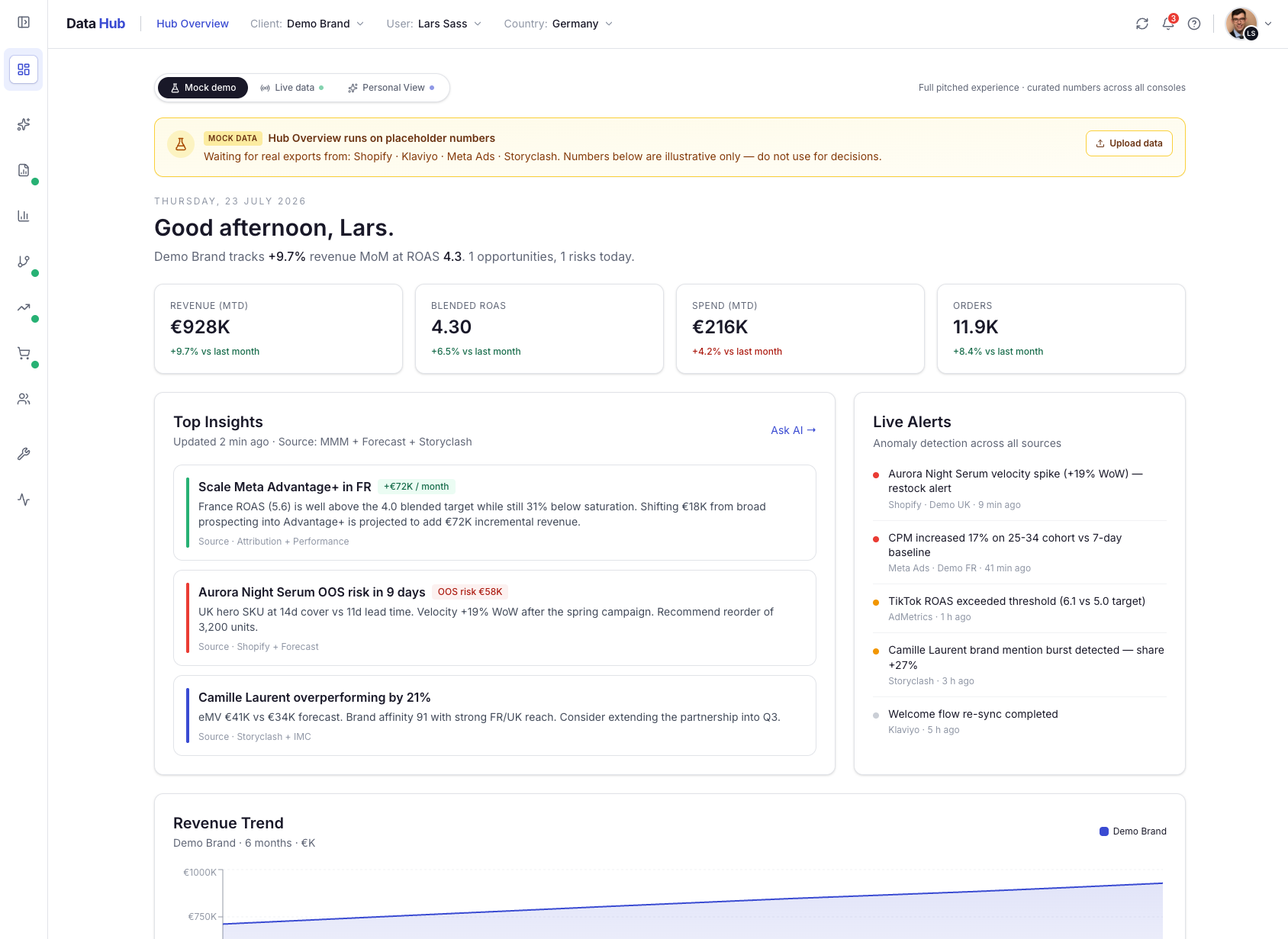Click the +9.7% vs last month value
Viewport: 1288px width, 939px height.
point(214,352)
